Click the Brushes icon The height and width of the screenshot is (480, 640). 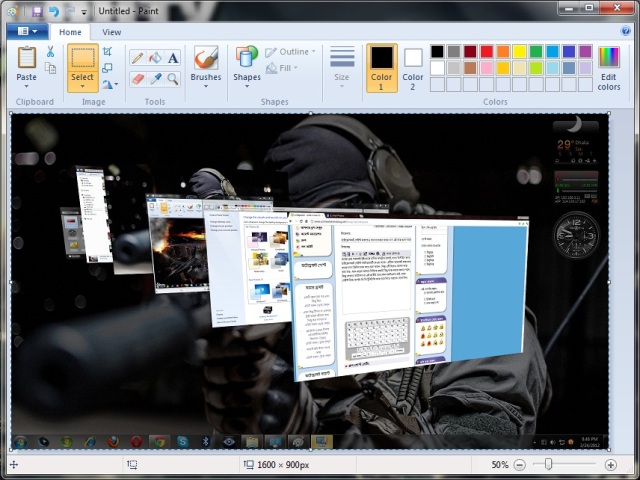(x=206, y=58)
